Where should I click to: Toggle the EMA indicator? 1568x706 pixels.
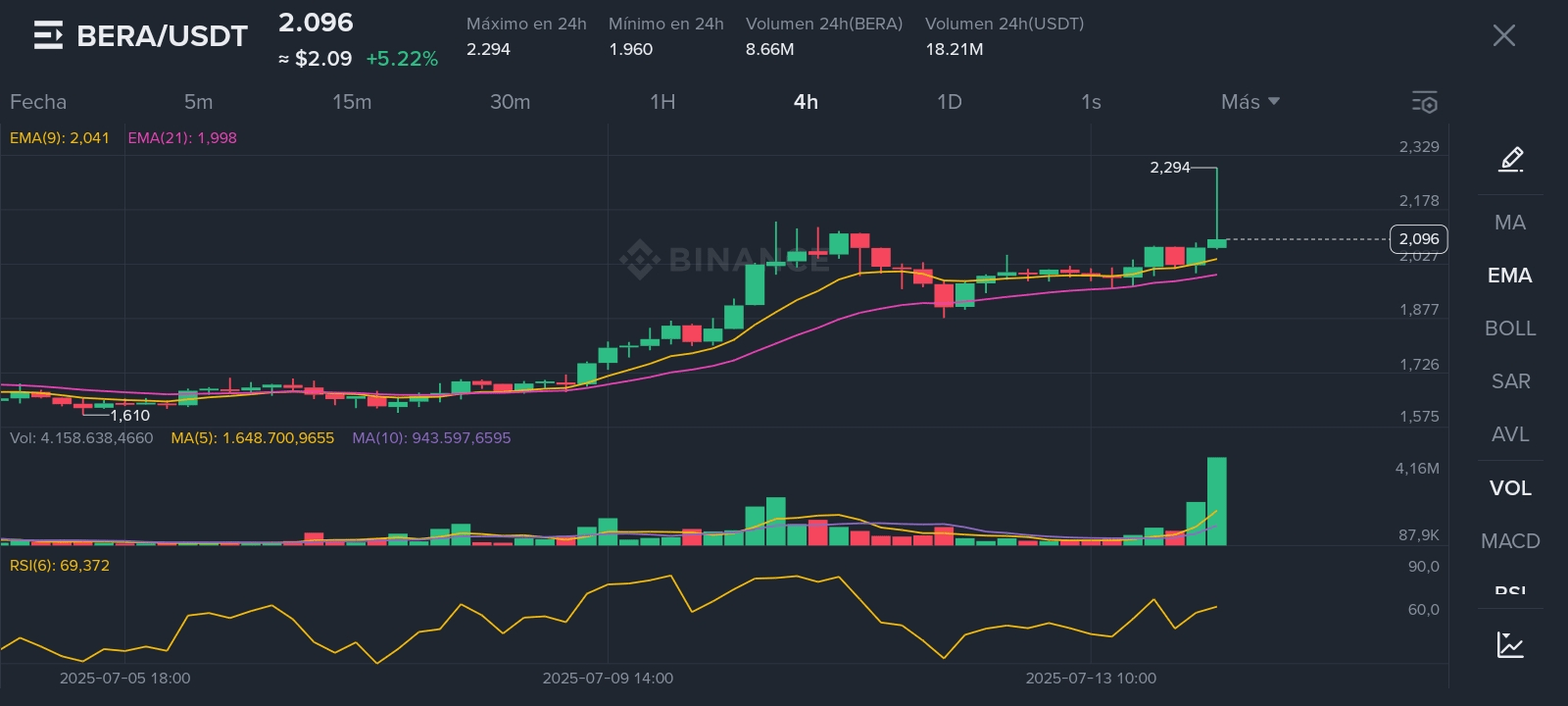click(x=1510, y=276)
